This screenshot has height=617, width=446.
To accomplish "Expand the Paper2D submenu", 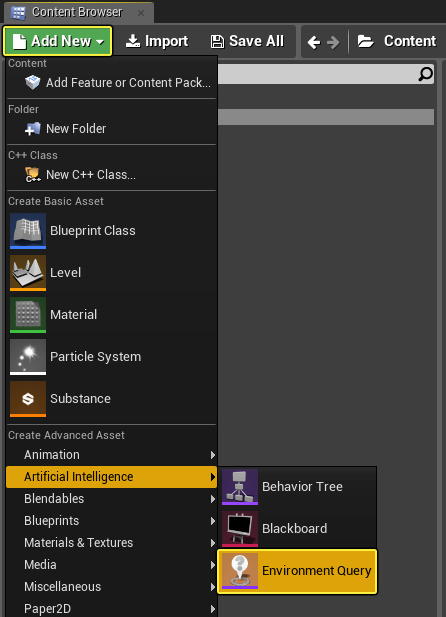I will tap(111, 608).
